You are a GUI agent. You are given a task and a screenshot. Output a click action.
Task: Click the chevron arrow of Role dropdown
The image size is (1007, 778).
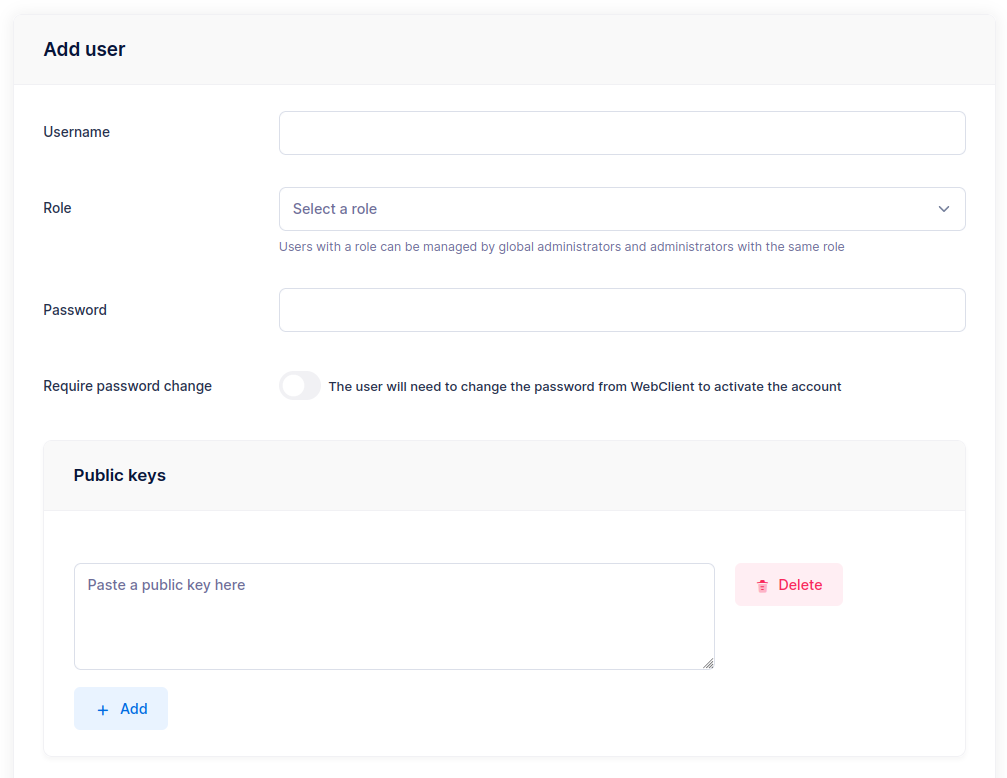pyautogui.click(x=943, y=209)
